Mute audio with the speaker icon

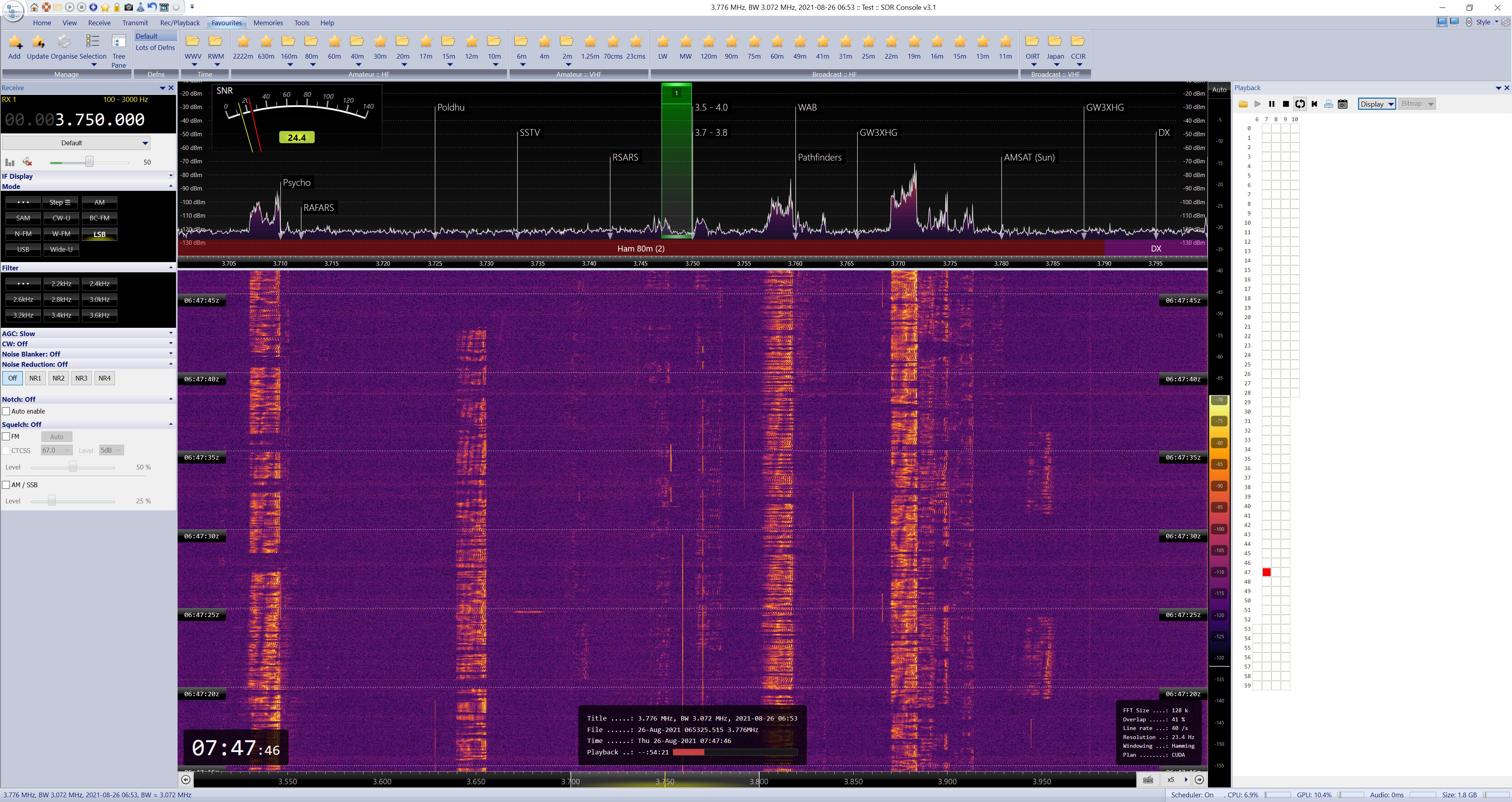coord(27,162)
